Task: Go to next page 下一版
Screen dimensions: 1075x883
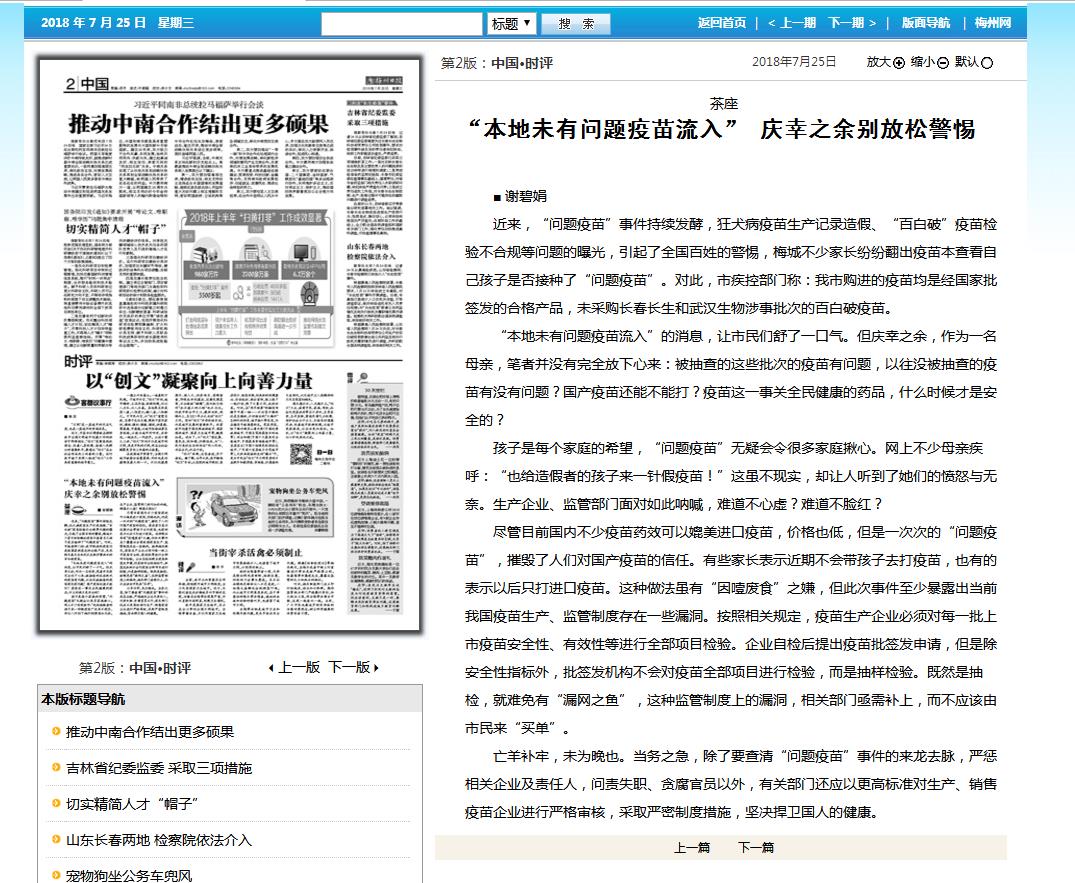Action: point(349,667)
